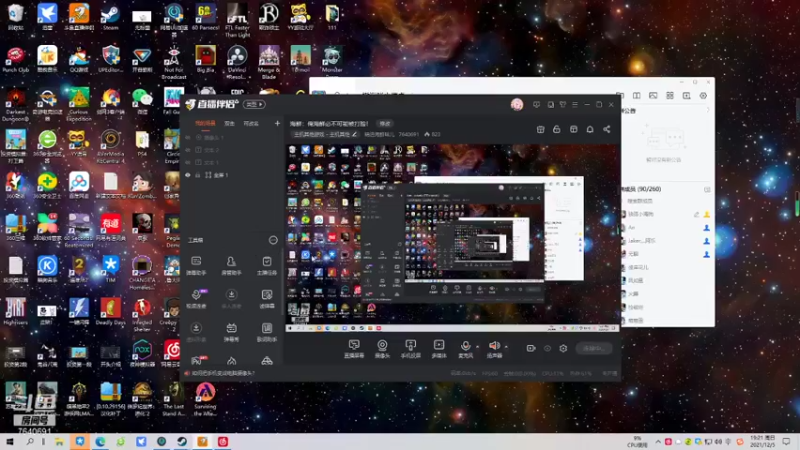Add a multimedia source (多媒体)
800x450 pixels.
pos(439,349)
